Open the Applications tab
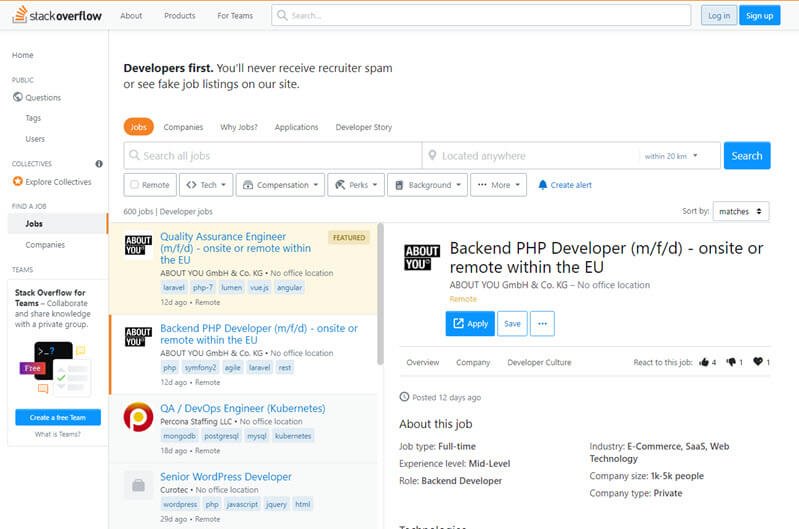 [296, 127]
